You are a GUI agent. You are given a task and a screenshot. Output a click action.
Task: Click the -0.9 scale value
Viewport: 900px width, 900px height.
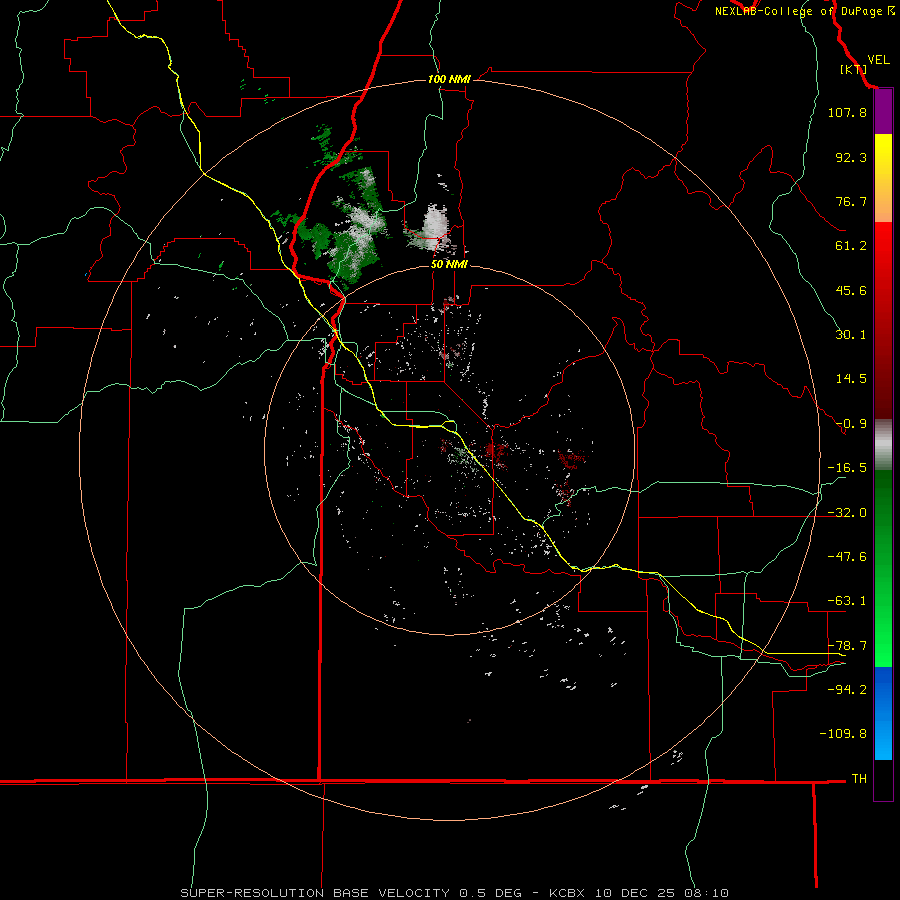point(851,424)
